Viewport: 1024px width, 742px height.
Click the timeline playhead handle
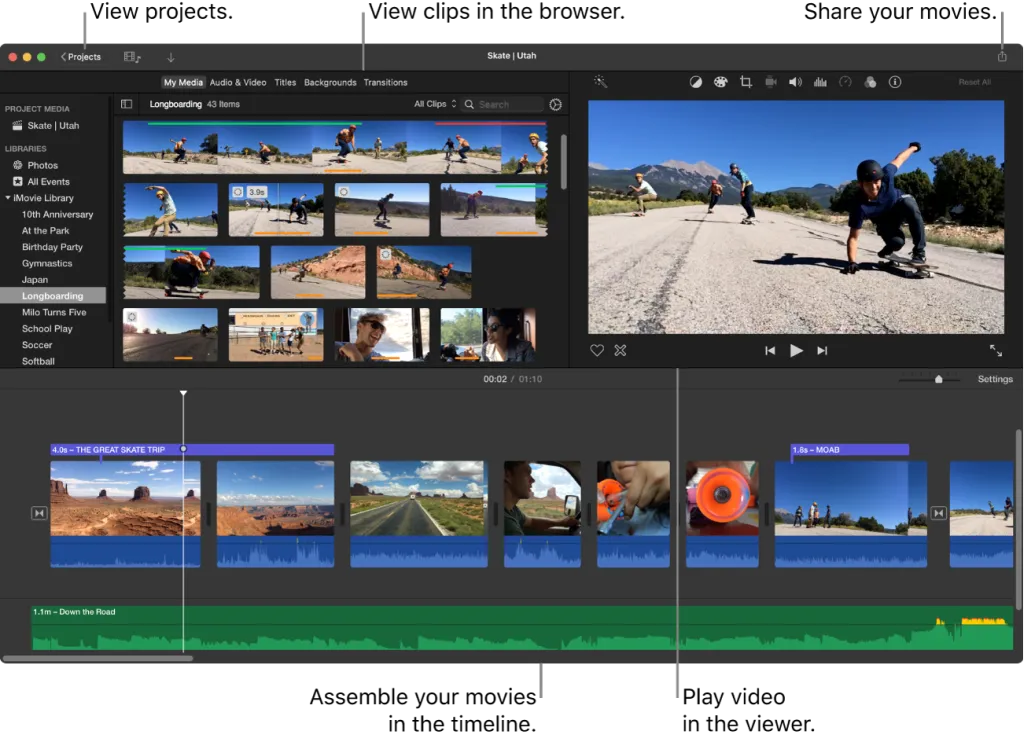coord(184,393)
